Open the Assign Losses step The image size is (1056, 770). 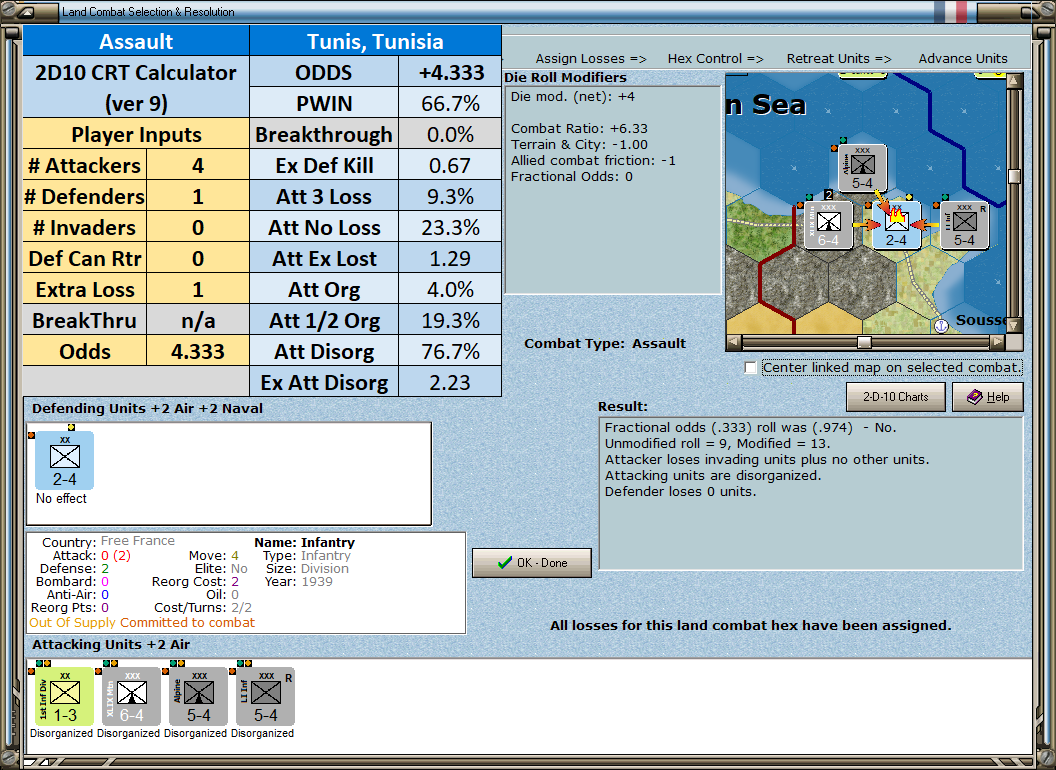pyautogui.click(x=591, y=59)
